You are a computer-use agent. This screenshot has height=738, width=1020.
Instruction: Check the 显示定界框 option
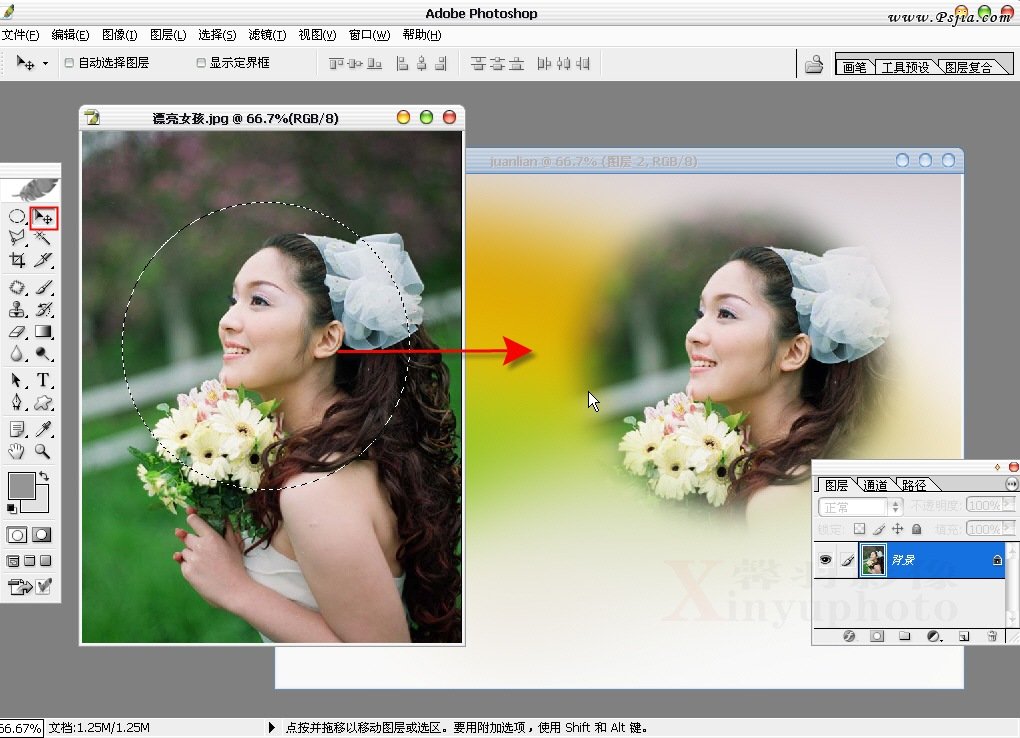pos(201,63)
